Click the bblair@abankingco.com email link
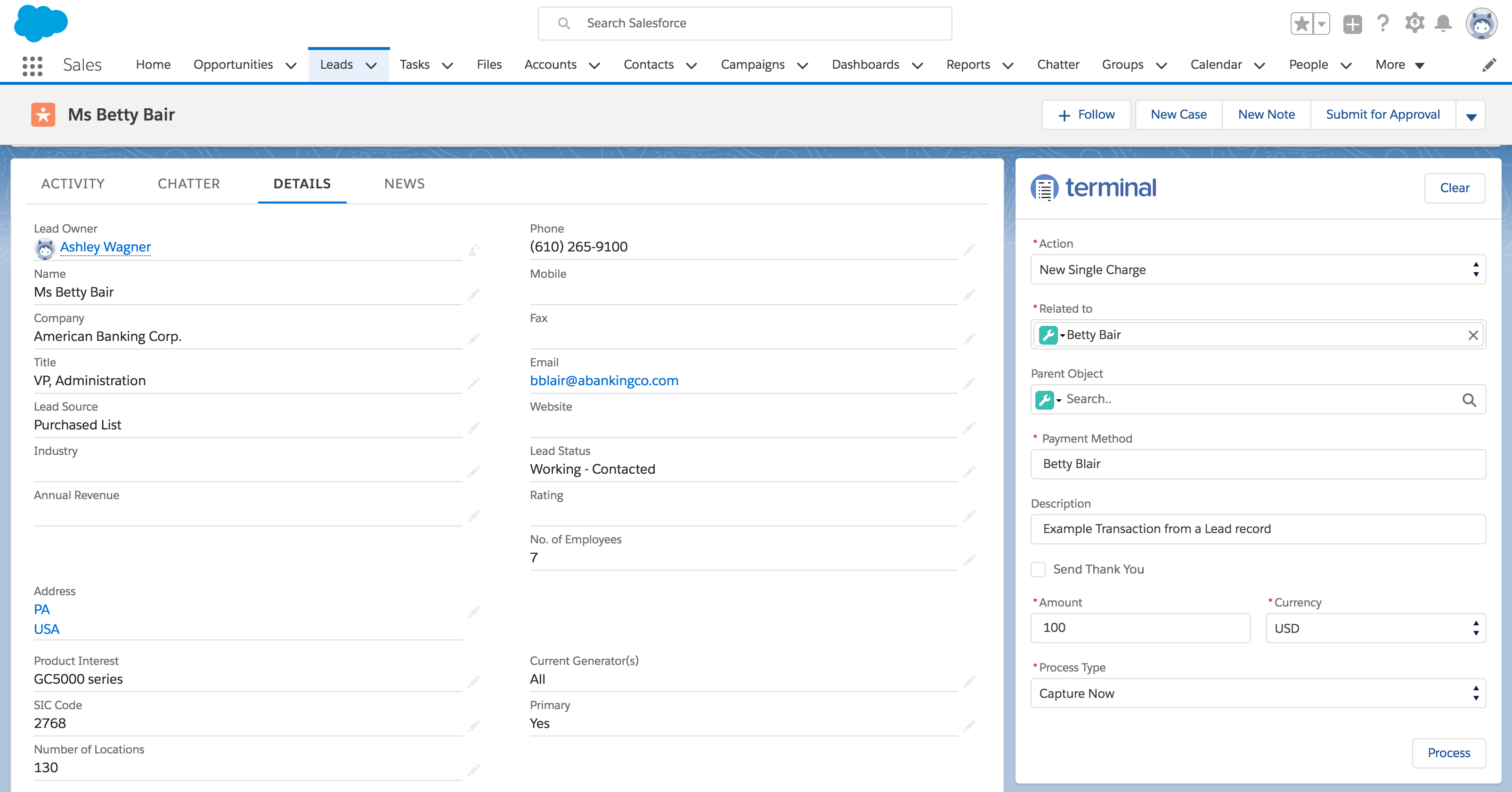Viewport: 1512px width, 792px height. click(x=604, y=381)
